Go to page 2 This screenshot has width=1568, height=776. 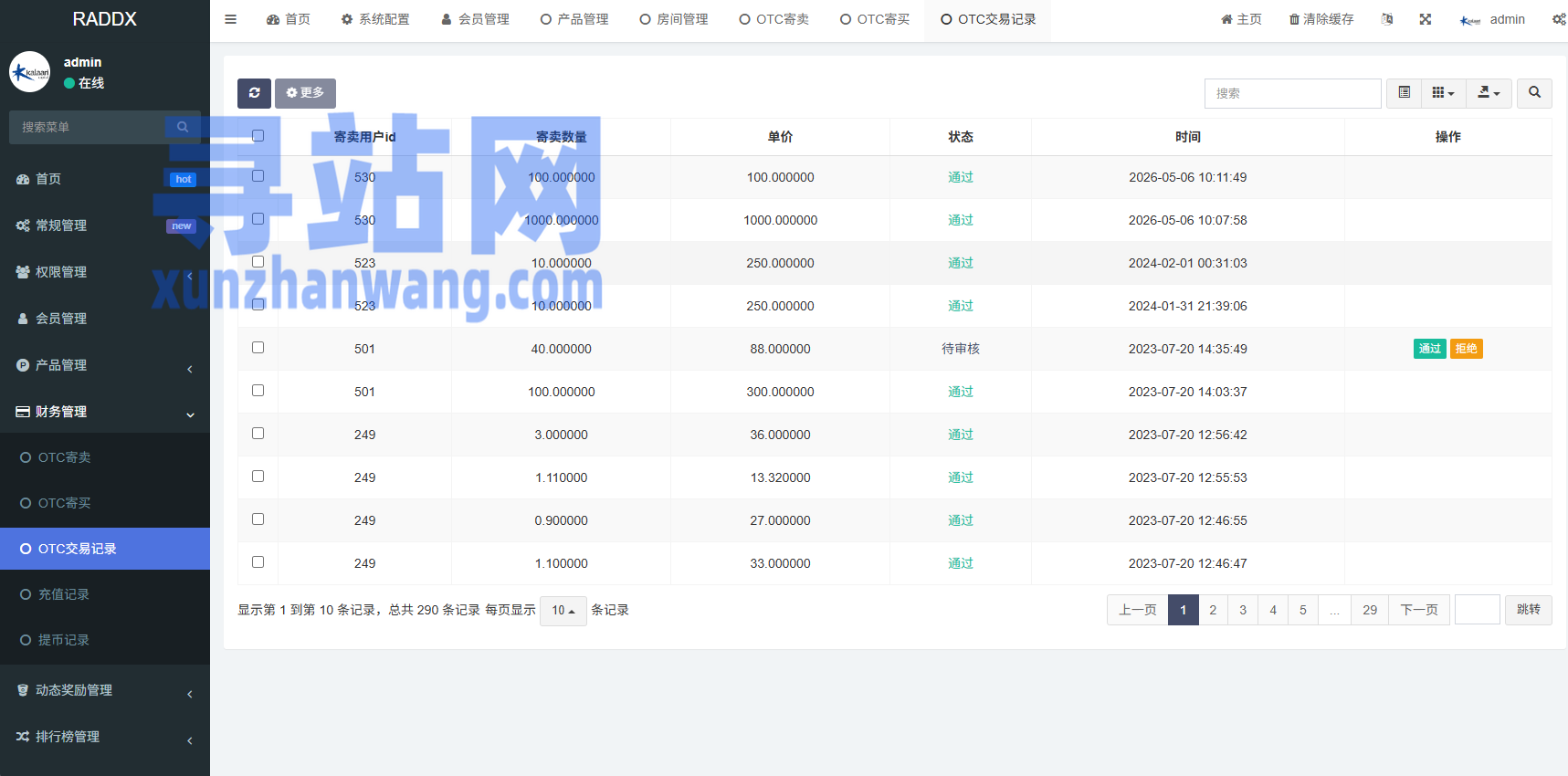pos(1213,610)
